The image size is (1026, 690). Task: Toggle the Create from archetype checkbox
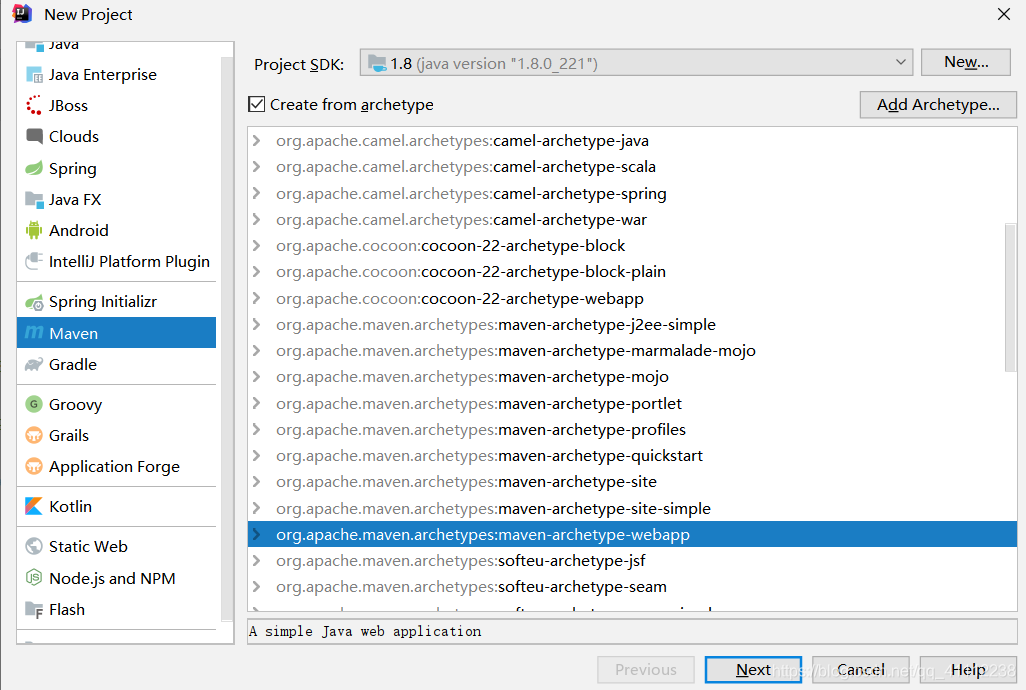(256, 105)
